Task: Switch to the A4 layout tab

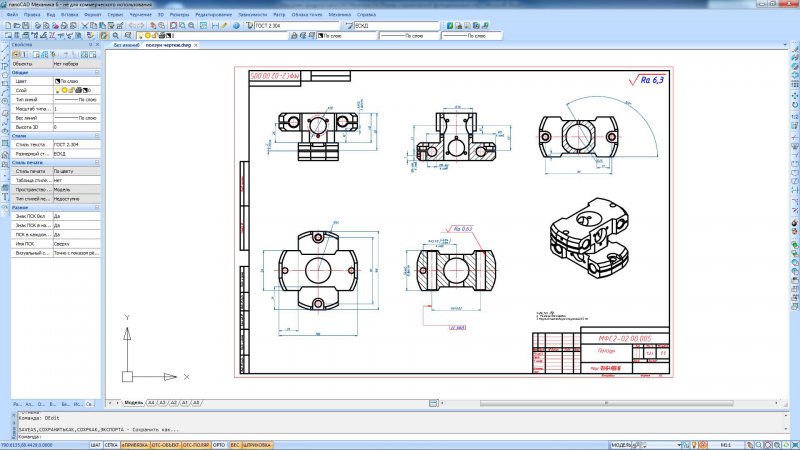Action: click(x=151, y=403)
